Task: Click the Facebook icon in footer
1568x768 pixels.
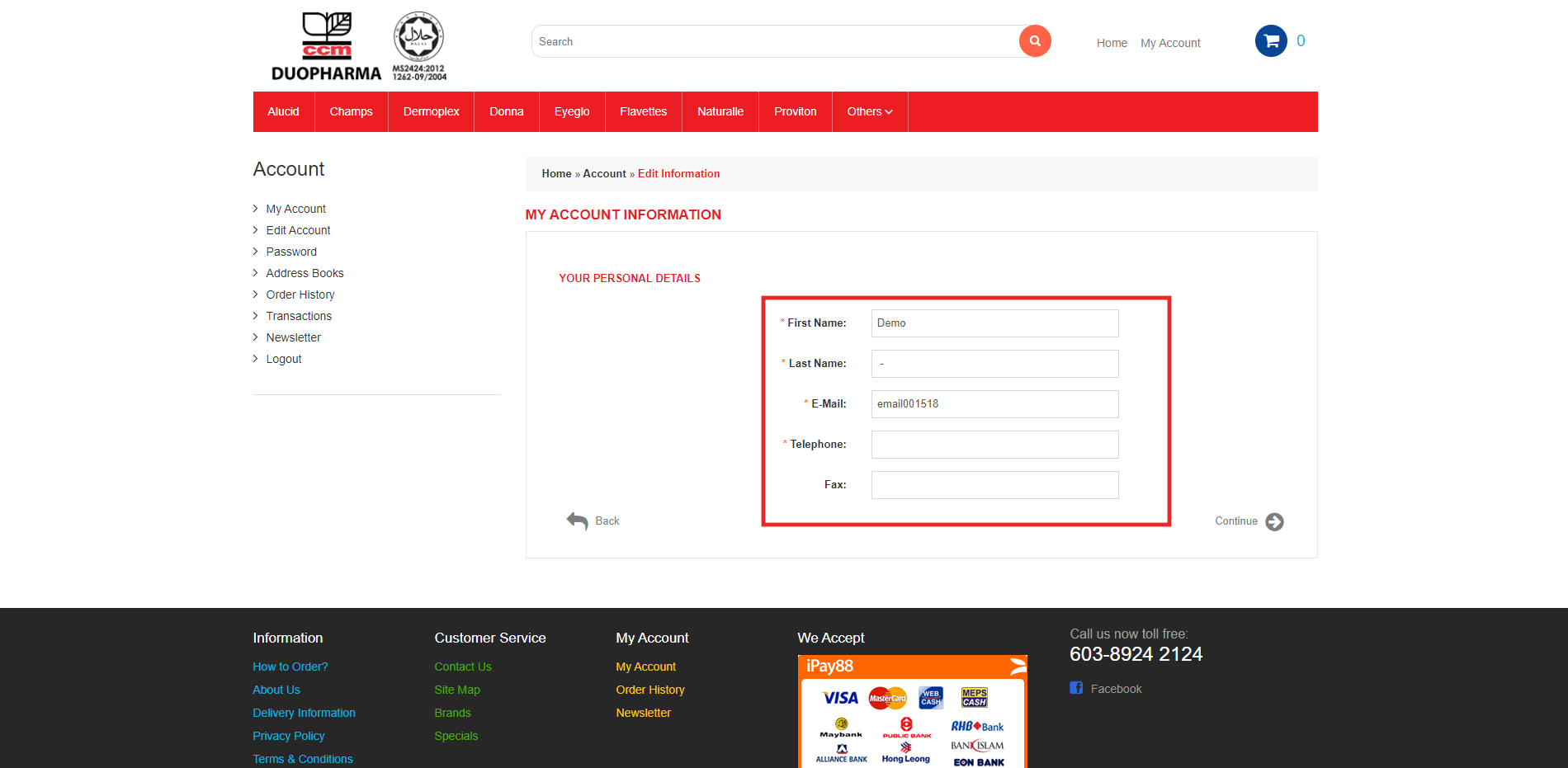Action: [1076, 688]
